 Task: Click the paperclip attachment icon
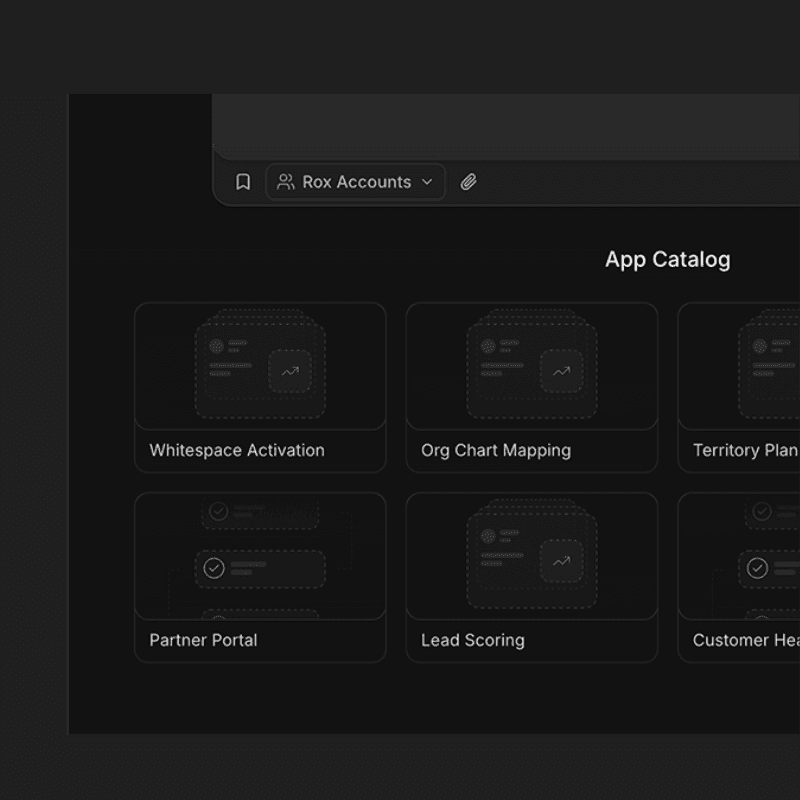468,182
